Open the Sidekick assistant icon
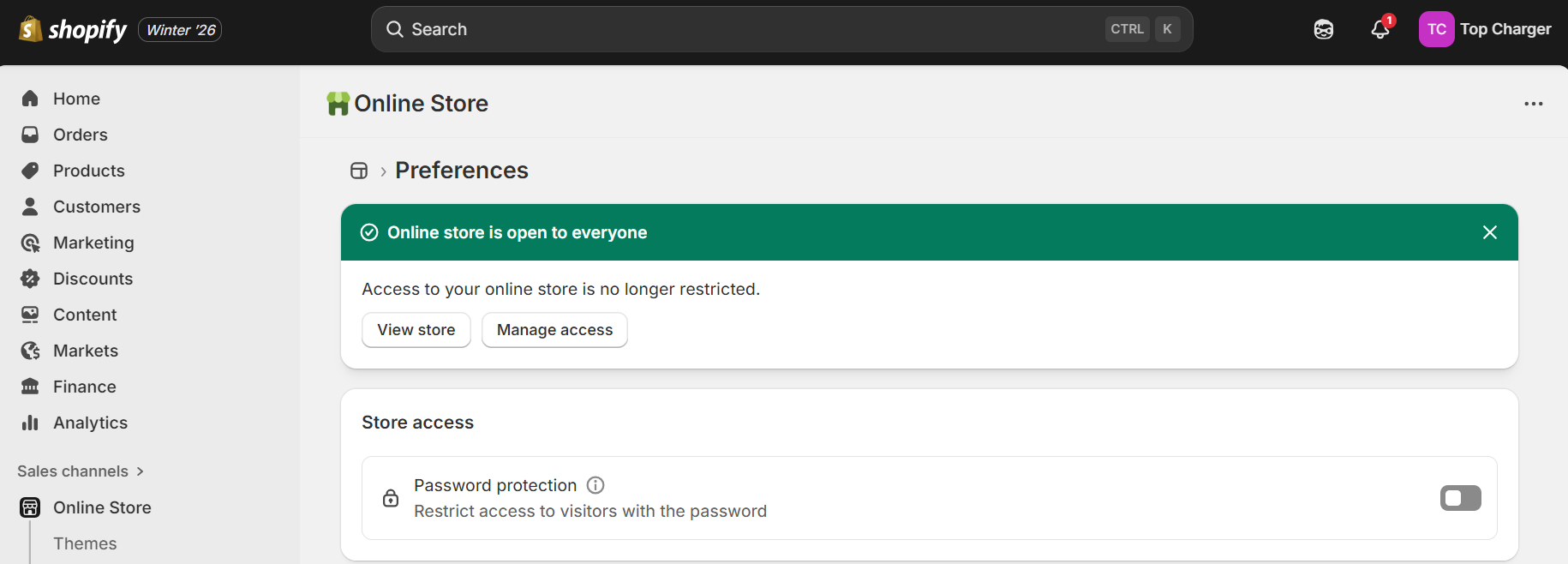 (1324, 29)
